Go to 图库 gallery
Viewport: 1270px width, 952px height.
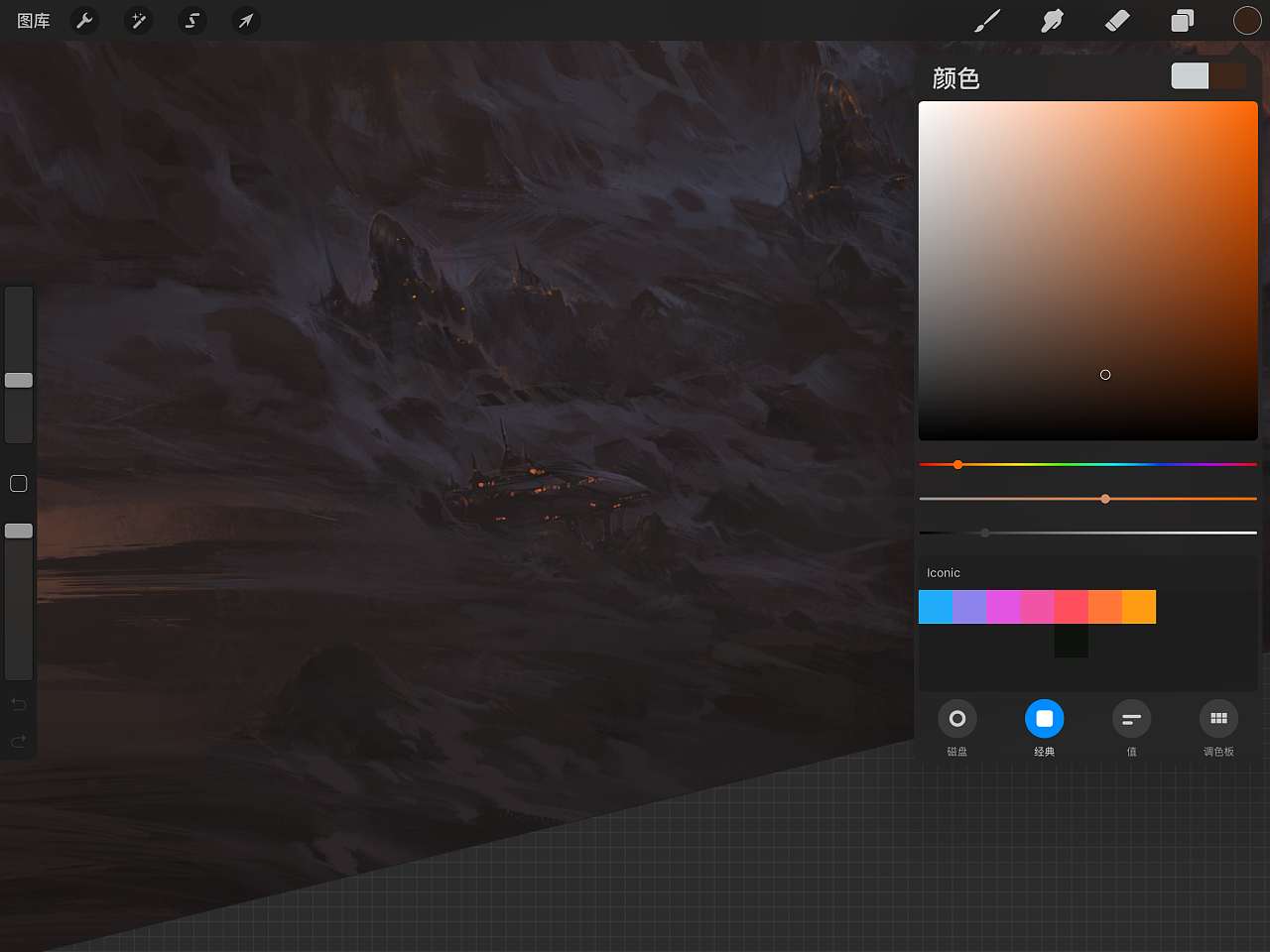coord(34,21)
